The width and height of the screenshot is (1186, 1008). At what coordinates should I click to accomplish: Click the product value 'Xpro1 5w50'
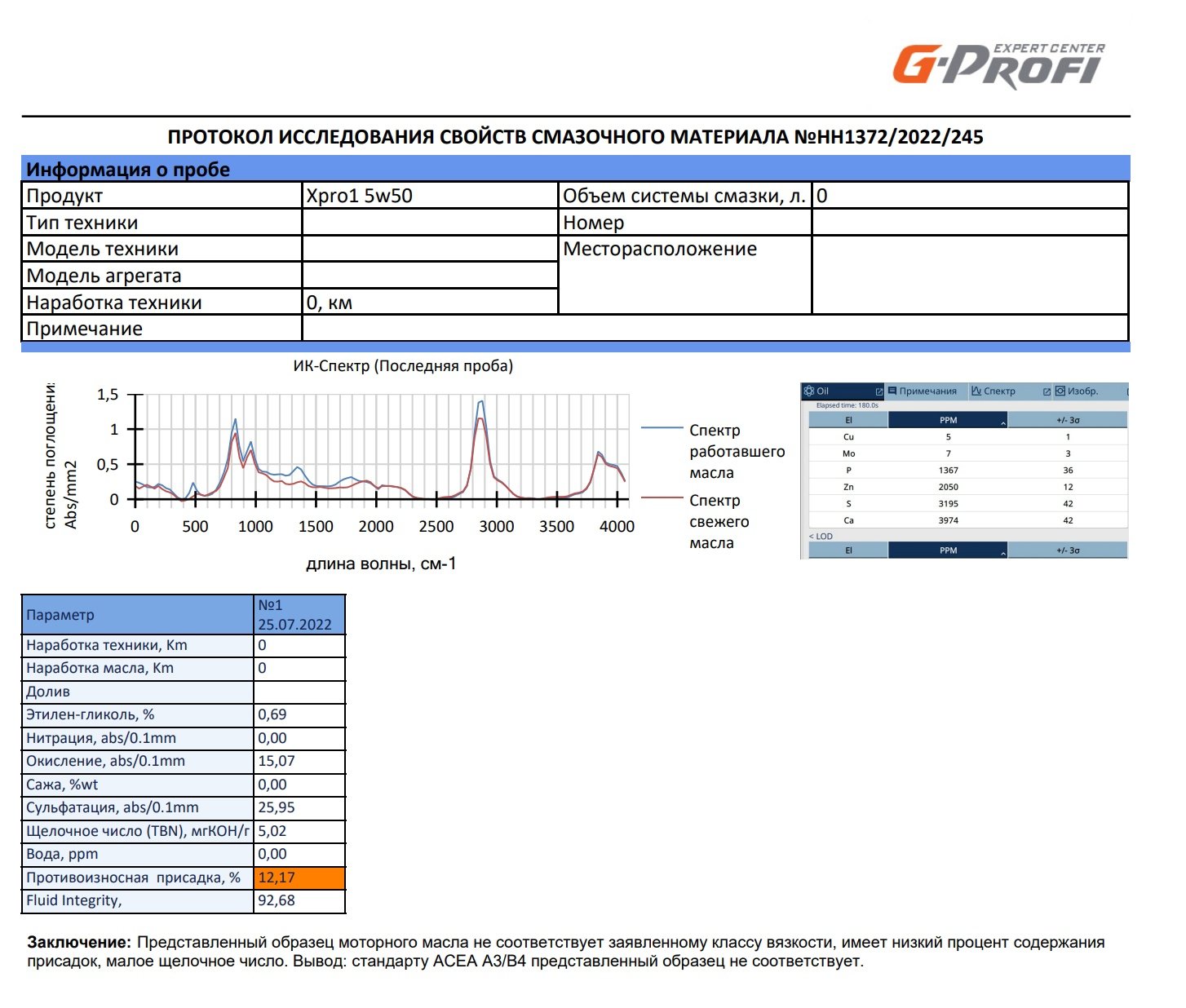pos(360,196)
